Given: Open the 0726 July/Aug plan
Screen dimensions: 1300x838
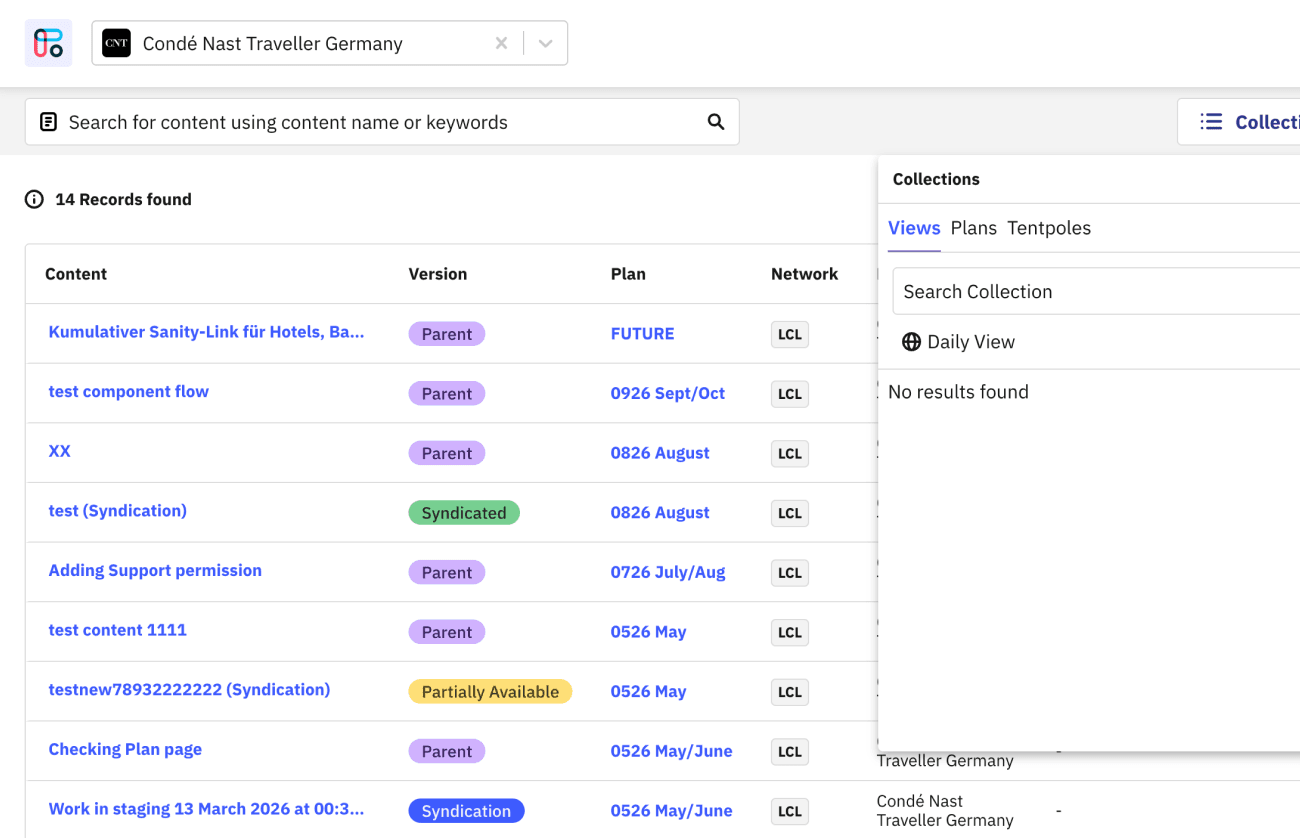Looking at the screenshot, I should [668, 572].
